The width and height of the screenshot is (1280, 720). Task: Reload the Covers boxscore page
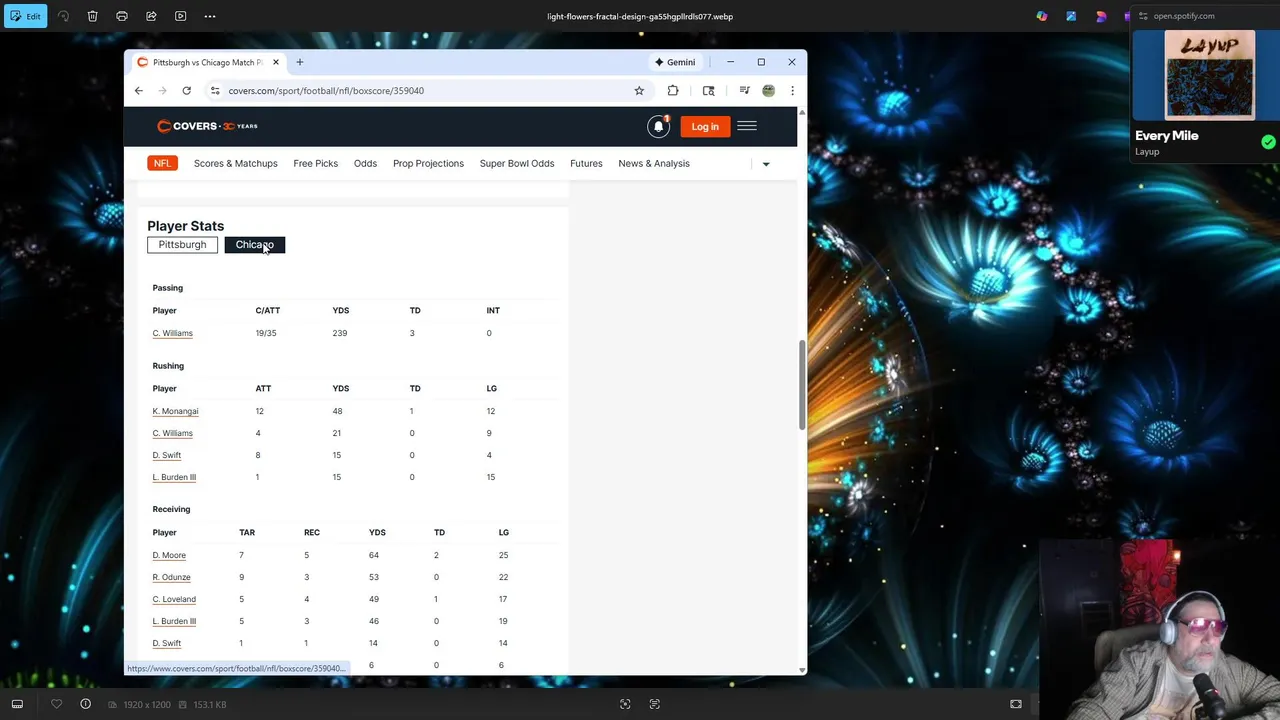click(x=186, y=90)
